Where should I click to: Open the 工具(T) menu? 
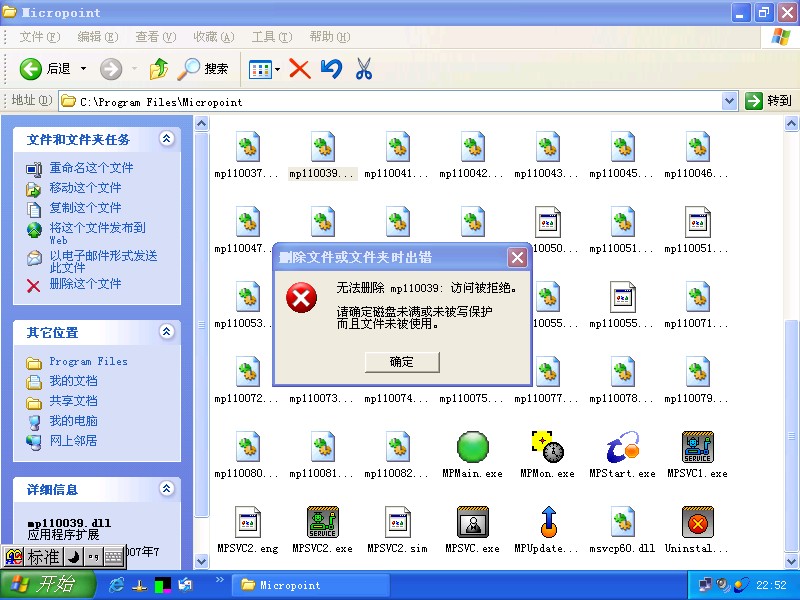point(270,37)
